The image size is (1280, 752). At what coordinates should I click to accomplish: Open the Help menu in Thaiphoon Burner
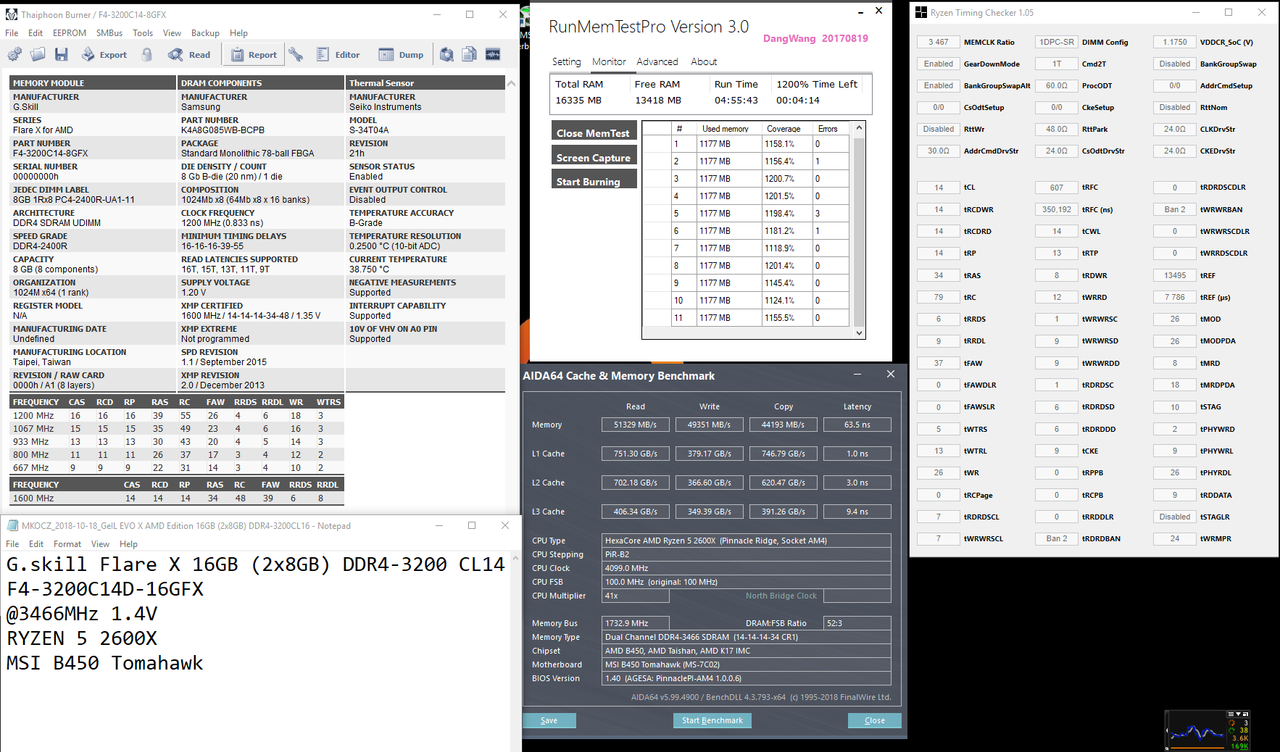238,33
